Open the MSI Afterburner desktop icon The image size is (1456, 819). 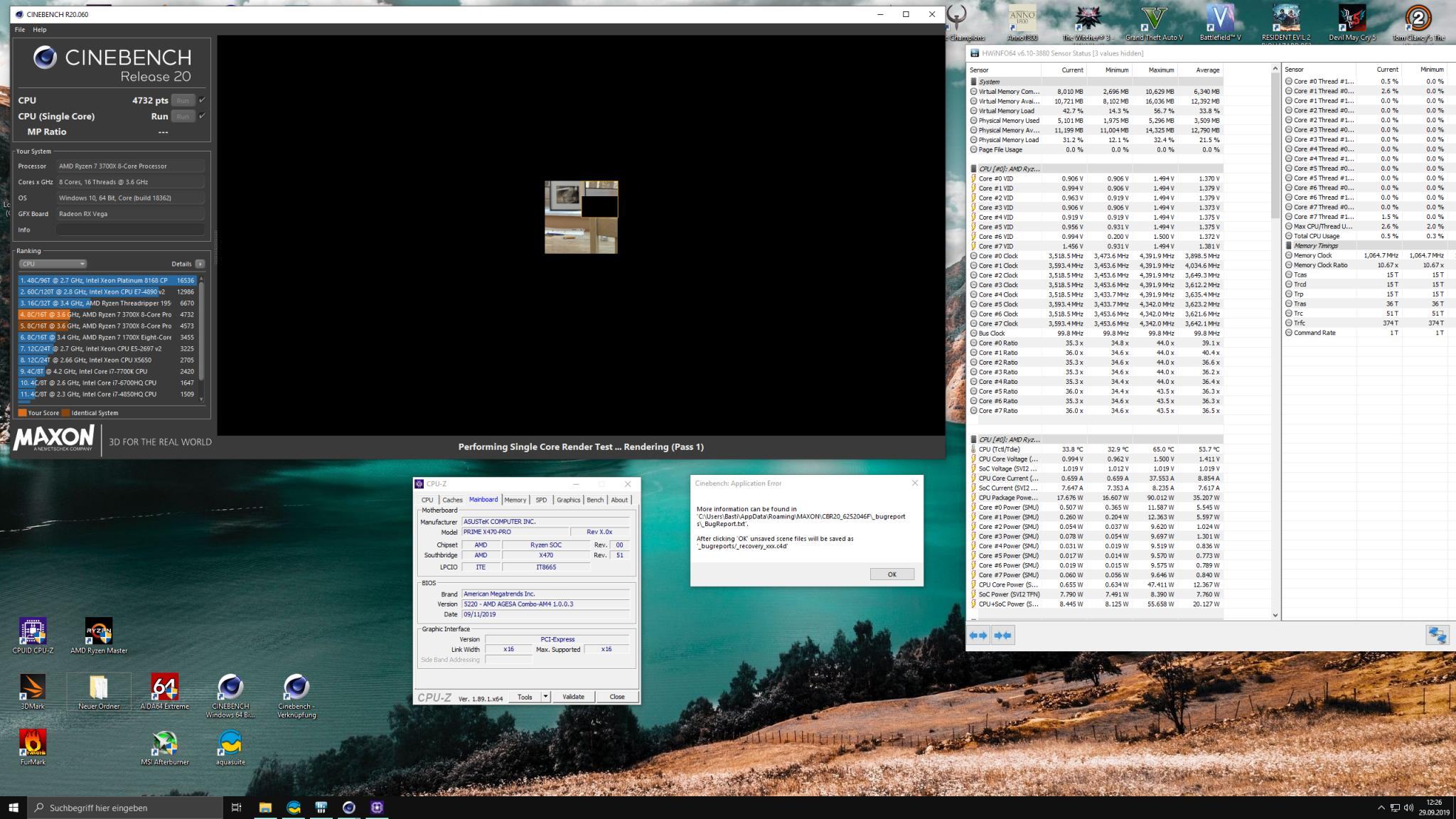tap(165, 747)
